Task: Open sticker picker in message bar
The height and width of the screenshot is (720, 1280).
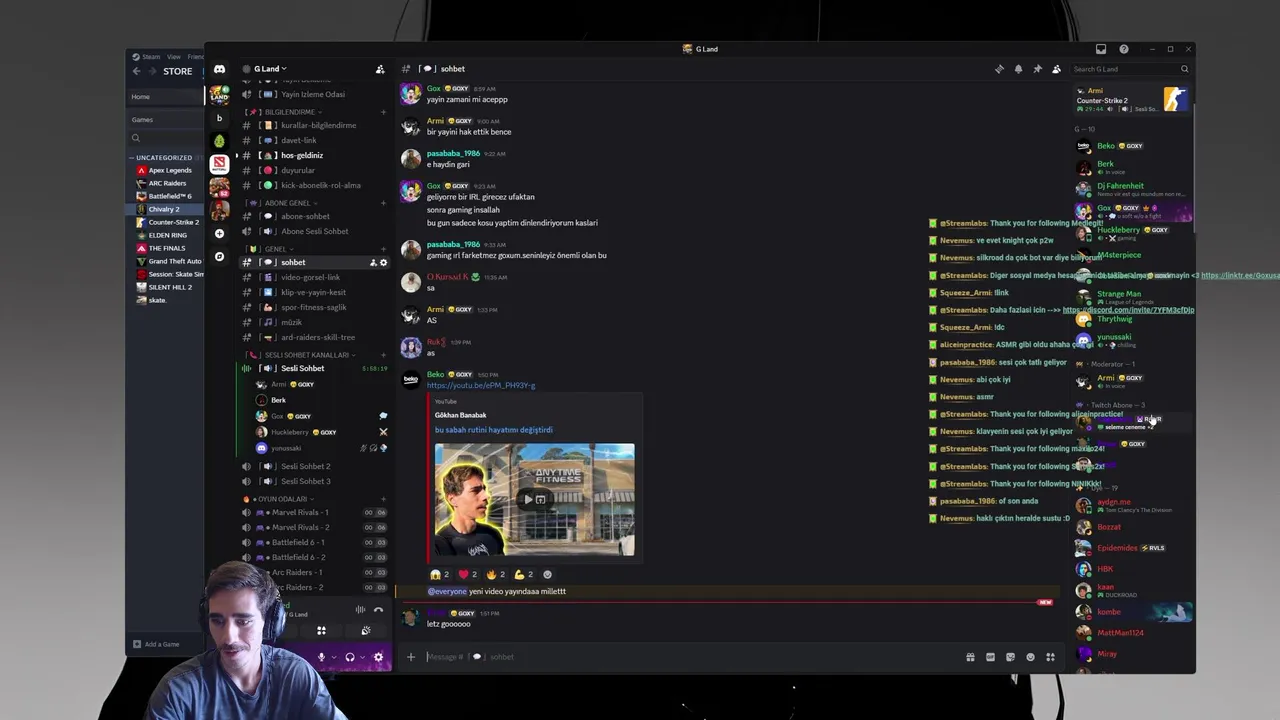Action: coord(1010,657)
